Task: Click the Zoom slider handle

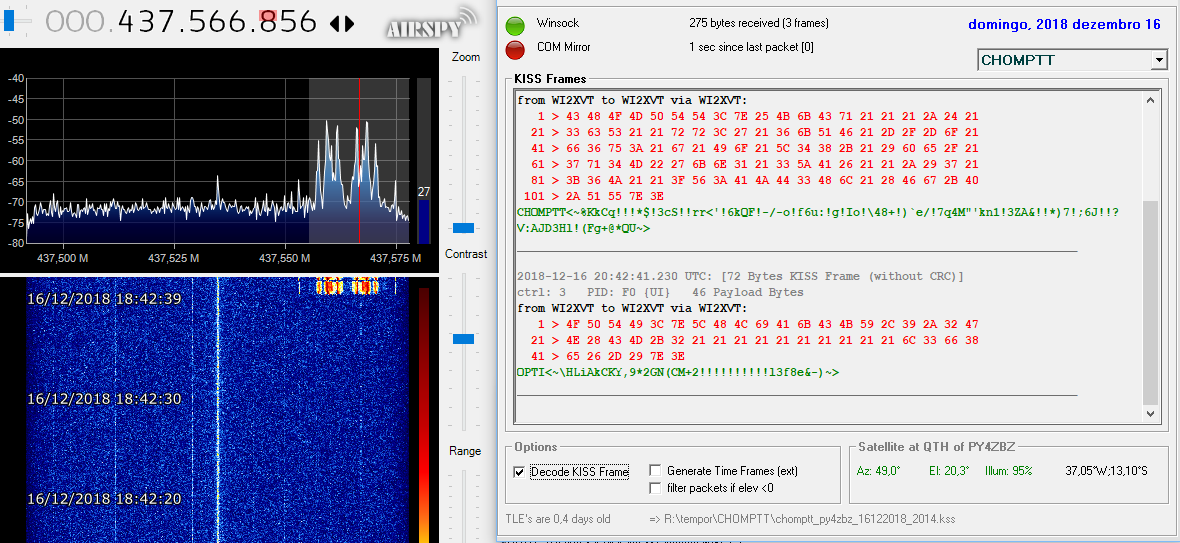Action: pos(464,228)
